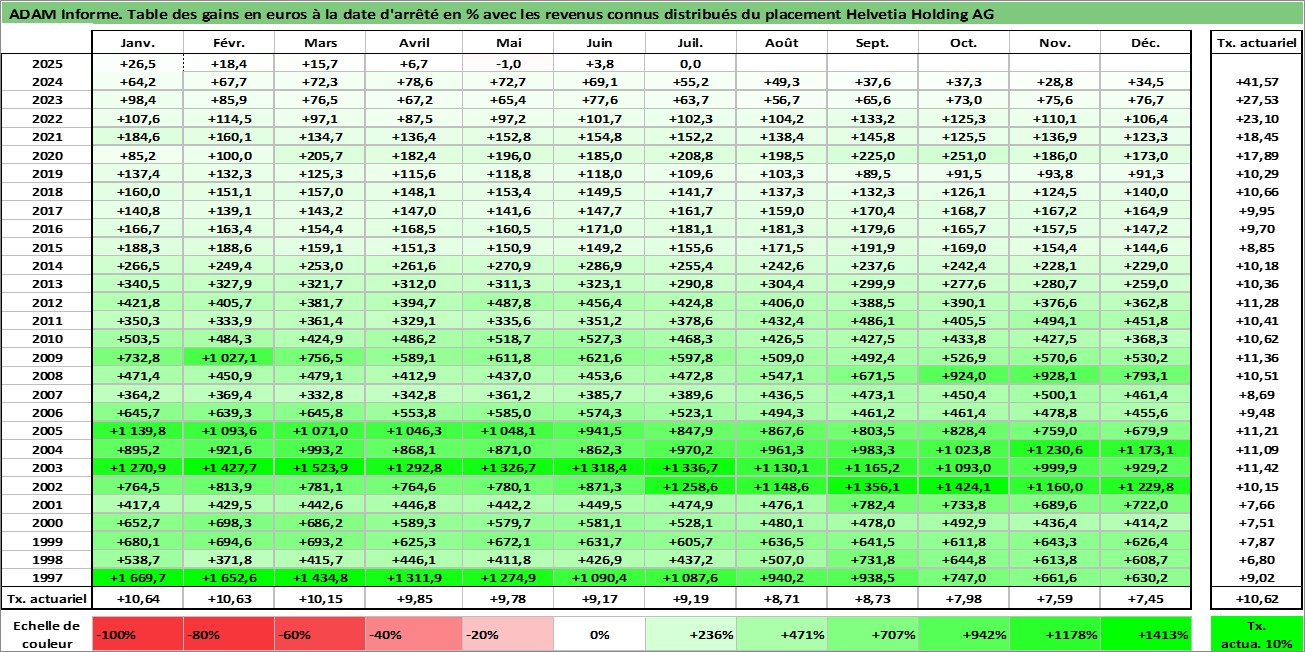Viewport: 1305px width, 652px height.
Task: Click the actuarial rate +27,53 for 2023
Action: click(1255, 100)
